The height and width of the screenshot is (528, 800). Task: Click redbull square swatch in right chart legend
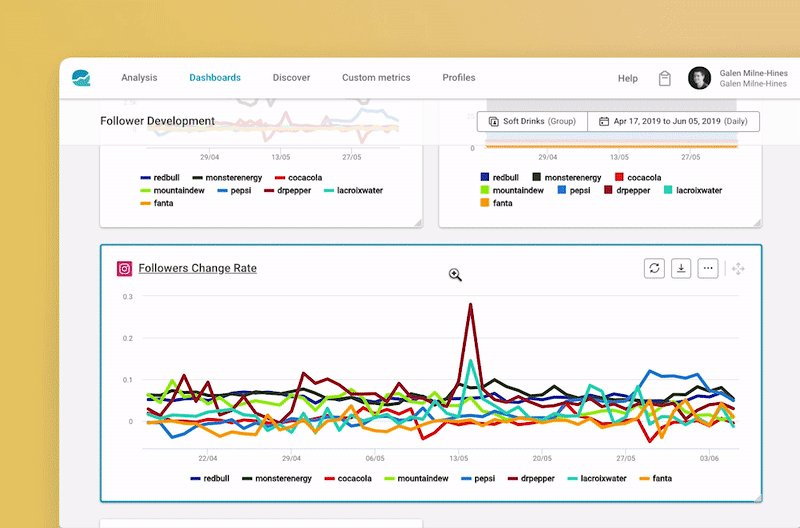(x=485, y=177)
